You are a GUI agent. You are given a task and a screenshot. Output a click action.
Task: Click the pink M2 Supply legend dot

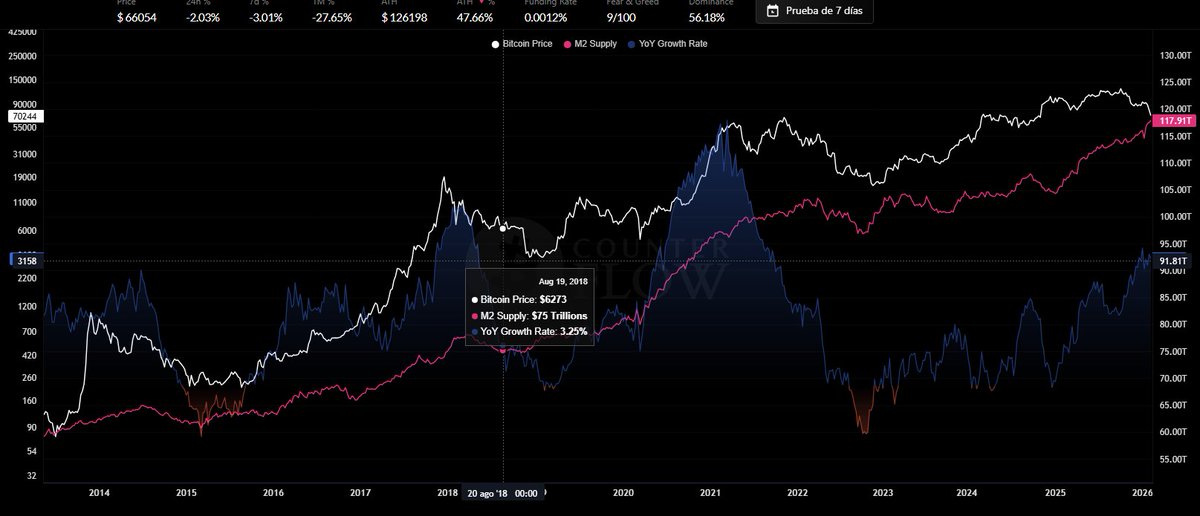coord(567,44)
